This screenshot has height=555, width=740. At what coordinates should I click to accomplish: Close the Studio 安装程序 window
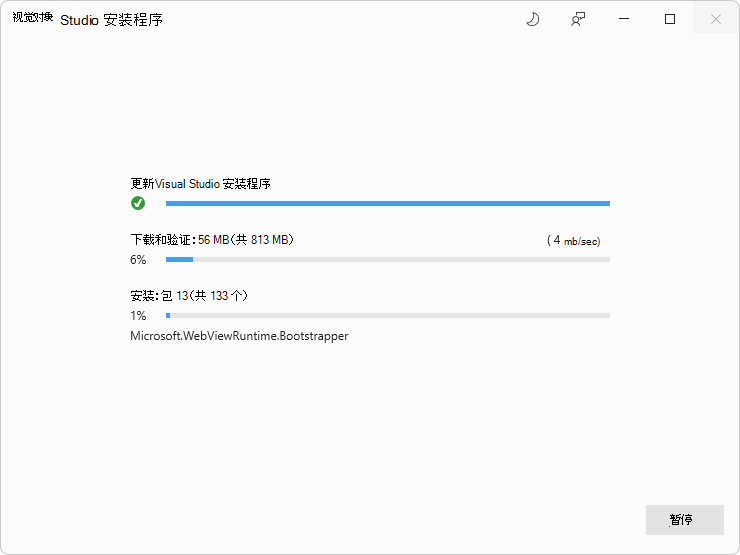coord(715,19)
